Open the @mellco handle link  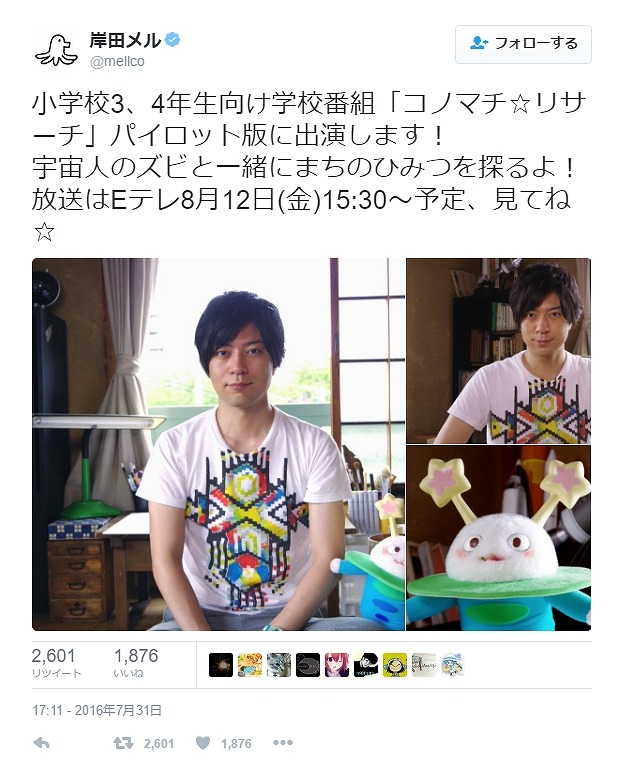pyautogui.click(x=117, y=62)
